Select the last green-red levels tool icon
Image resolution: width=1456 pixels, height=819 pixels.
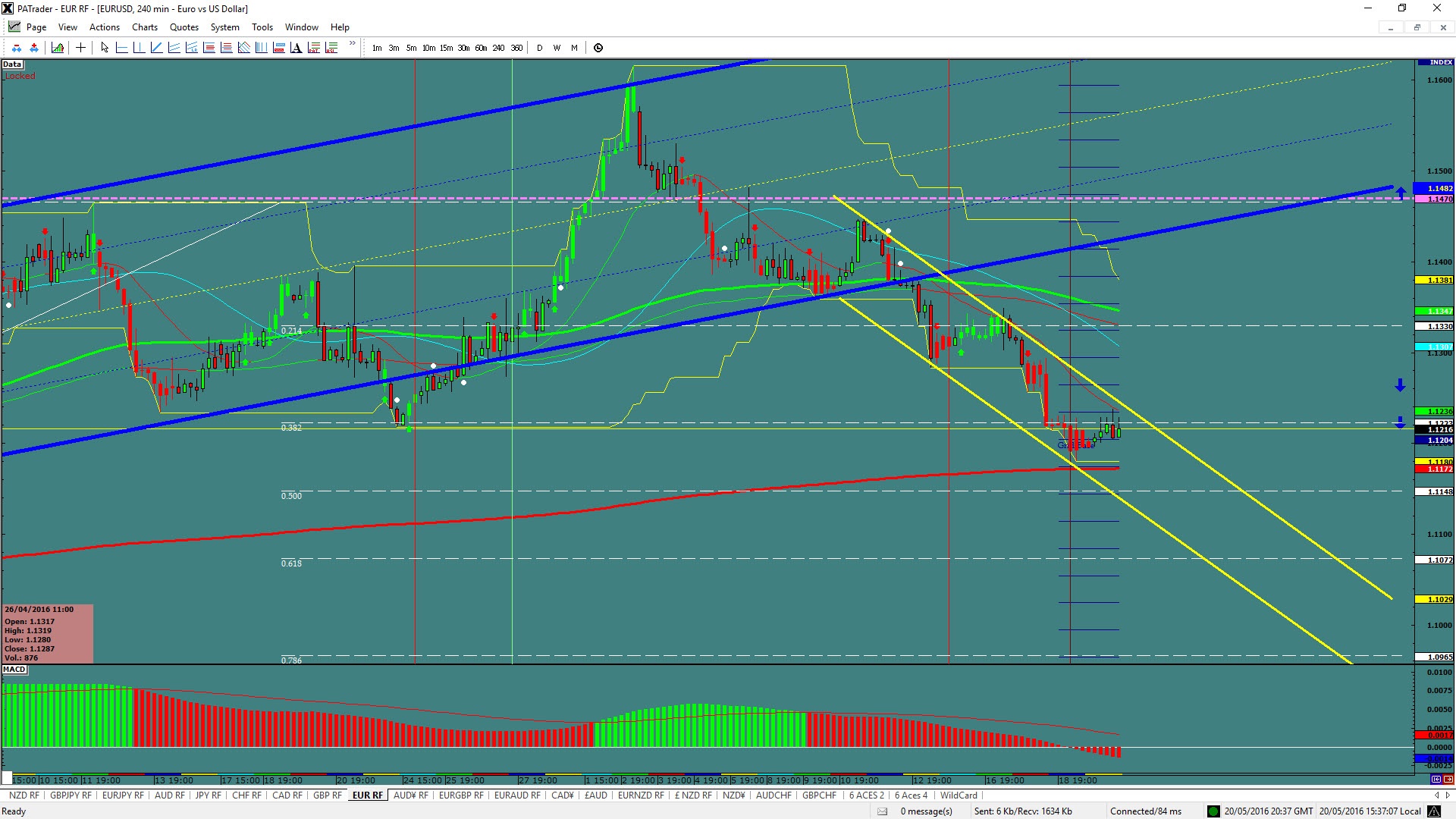pos(331,48)
